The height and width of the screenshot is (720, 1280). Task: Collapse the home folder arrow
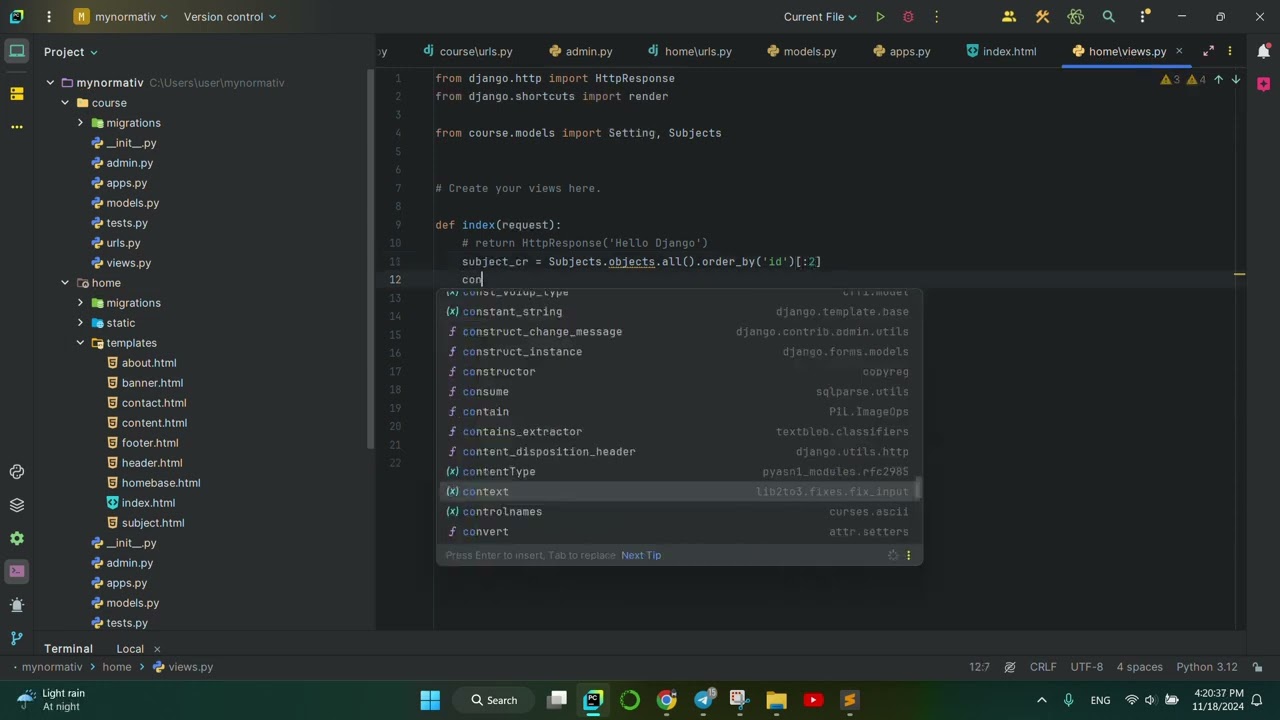coord(65,283)
